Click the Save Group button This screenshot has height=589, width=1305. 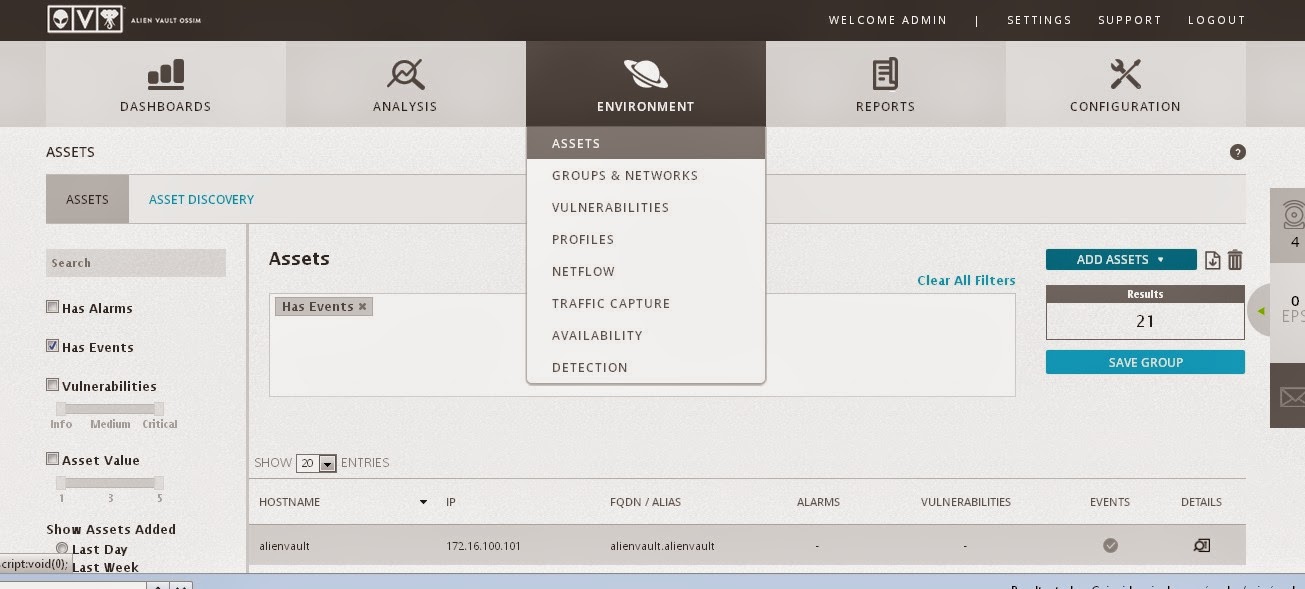tap(1145, 362)
